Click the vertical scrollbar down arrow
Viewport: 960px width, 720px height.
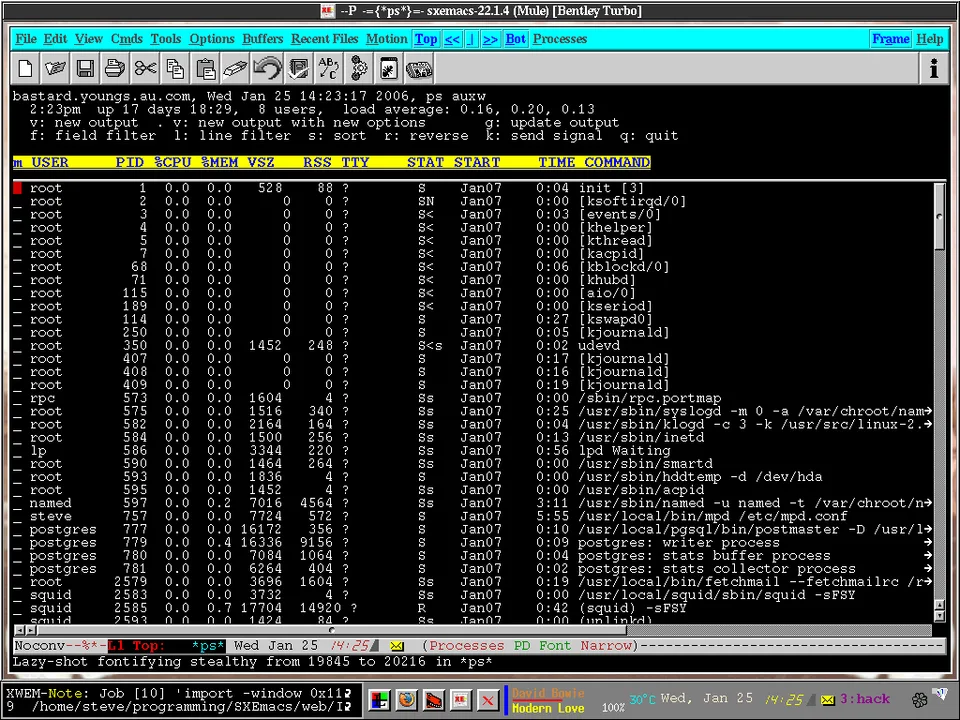tap(940, 617)
